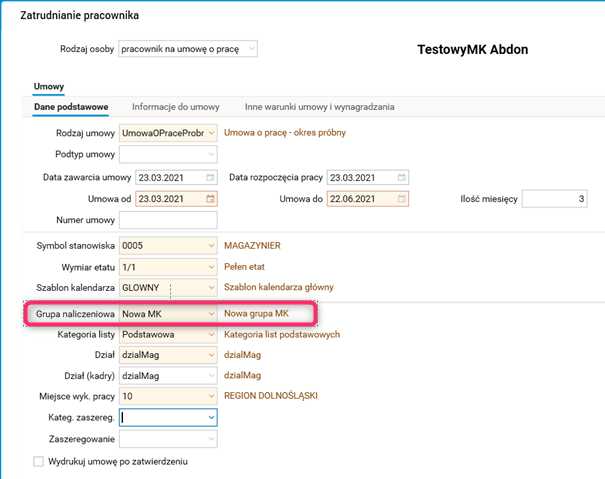Enable Wydrukuj umowę po zatwierdzeniu checkbox

[x=39, y=462]
